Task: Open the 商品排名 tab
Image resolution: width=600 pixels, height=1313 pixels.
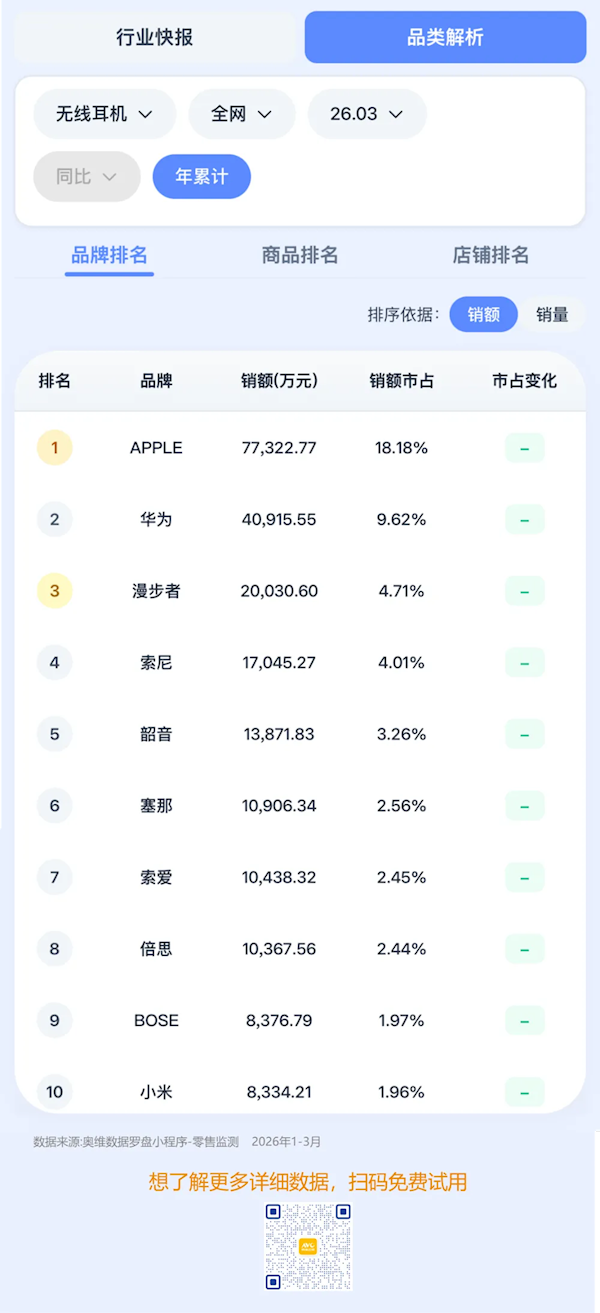Action: (300, 255)
